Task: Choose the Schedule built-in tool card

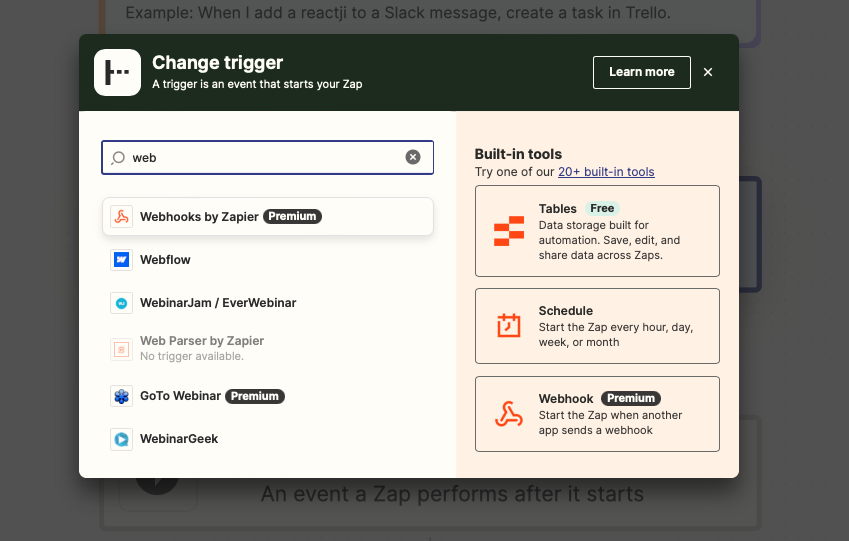Action: (x=597, y=326)
